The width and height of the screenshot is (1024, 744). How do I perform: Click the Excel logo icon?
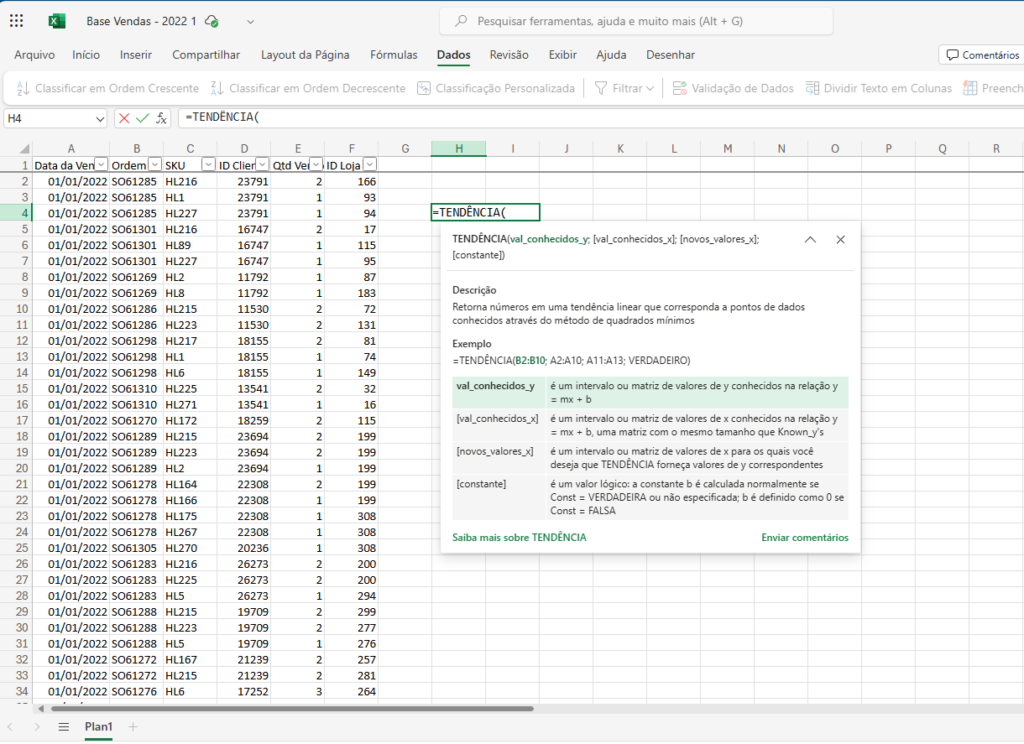57,21
